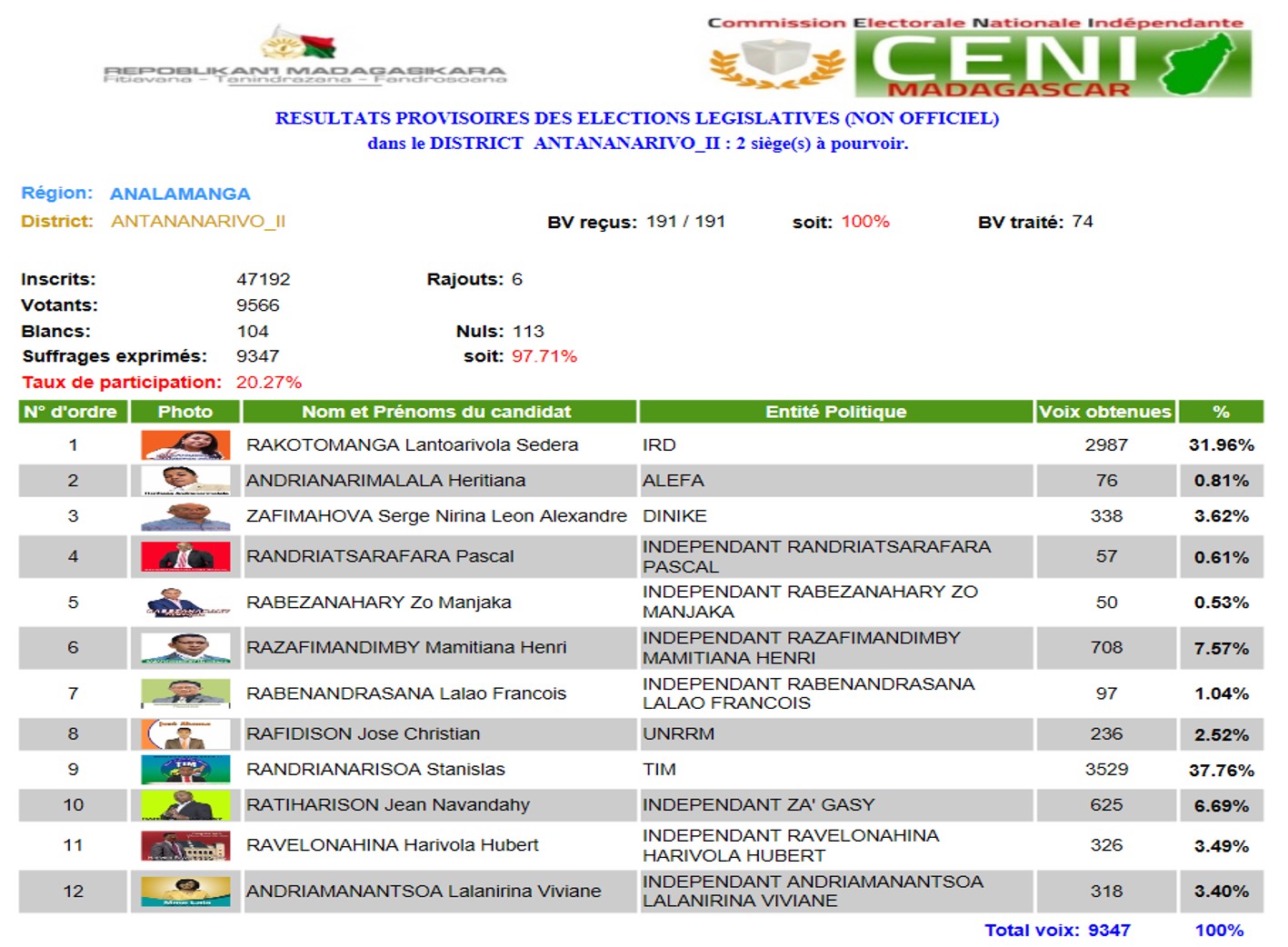Click the "Entité Politique" column header
Viewport: 1288px width, 947px height.
tap(836, 412)
